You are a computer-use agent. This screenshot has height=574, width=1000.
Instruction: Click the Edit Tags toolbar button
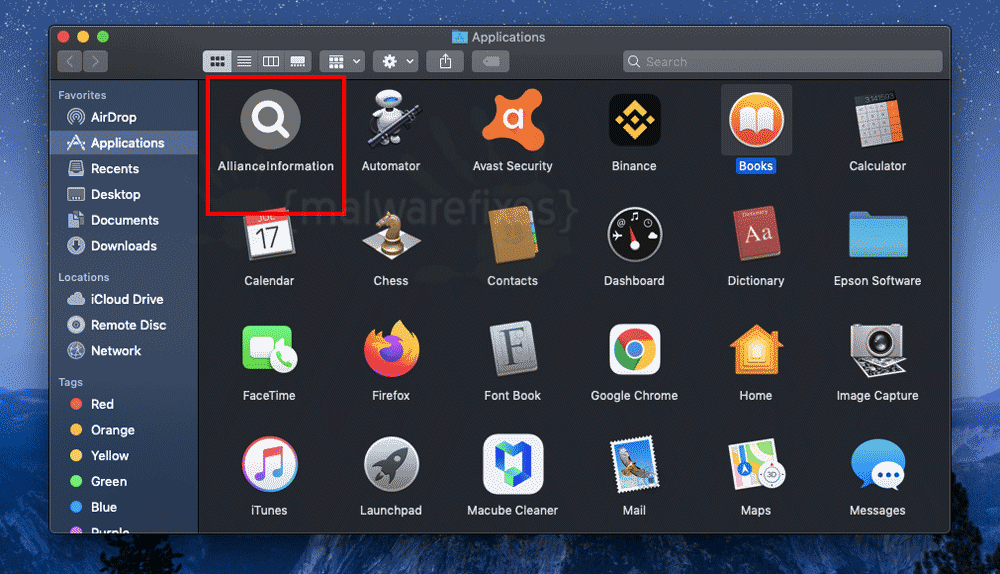(x=490, y=61)
